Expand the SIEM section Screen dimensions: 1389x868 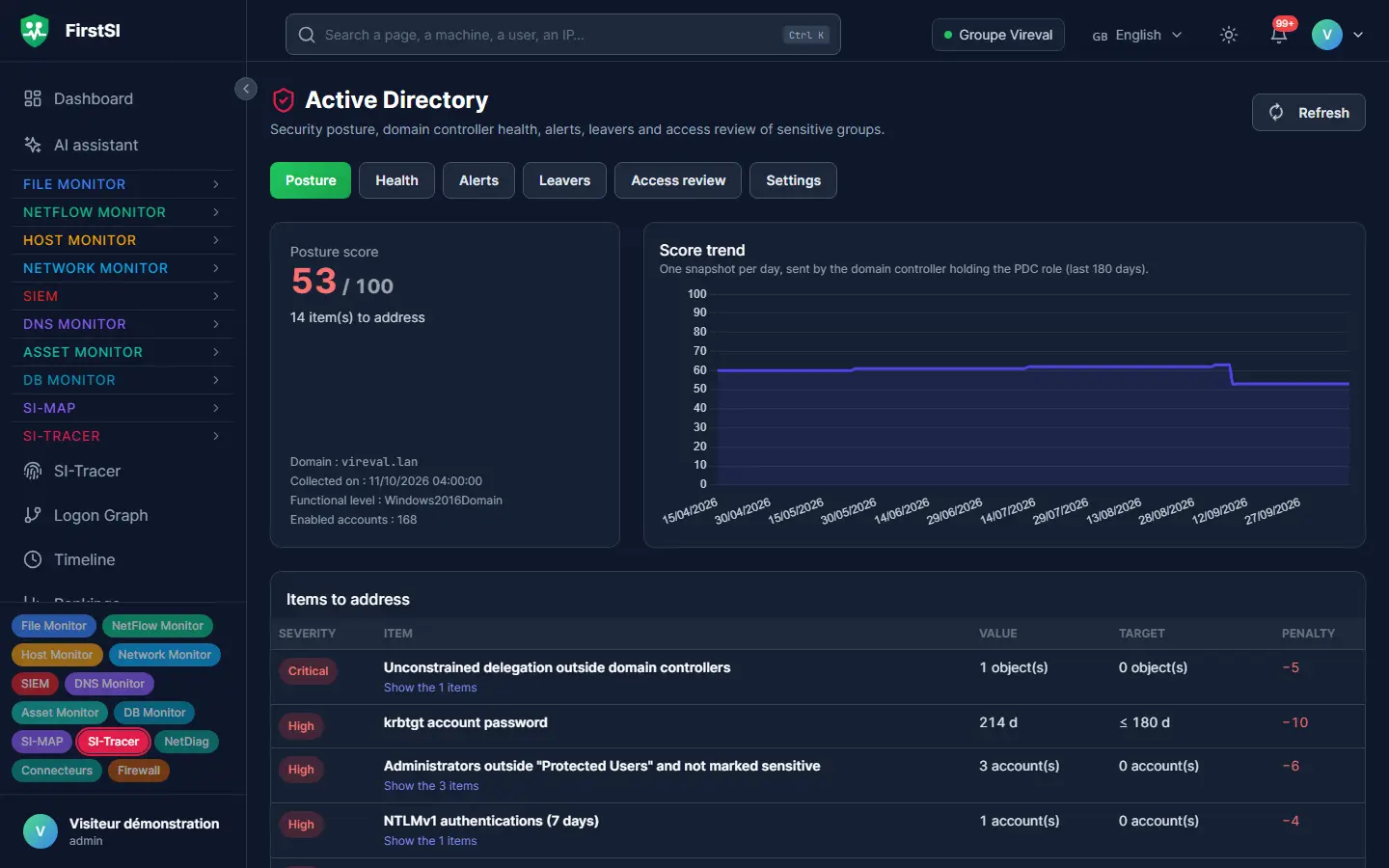tap(123, 296)
